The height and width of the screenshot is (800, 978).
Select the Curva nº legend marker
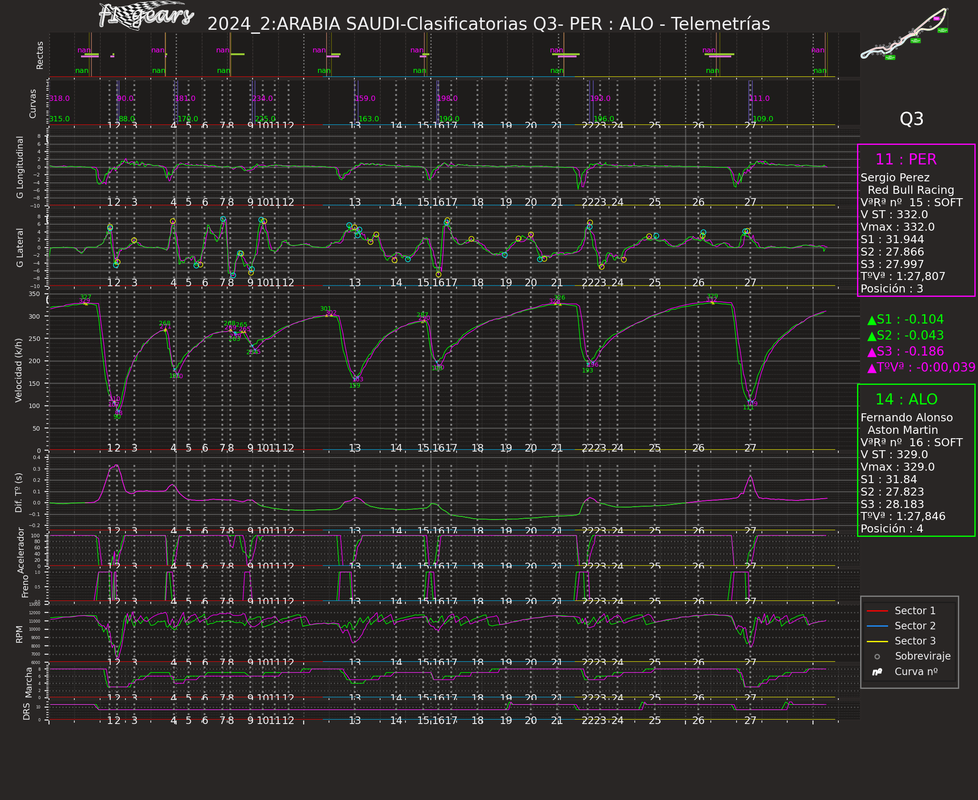click(x=878, y=672)
